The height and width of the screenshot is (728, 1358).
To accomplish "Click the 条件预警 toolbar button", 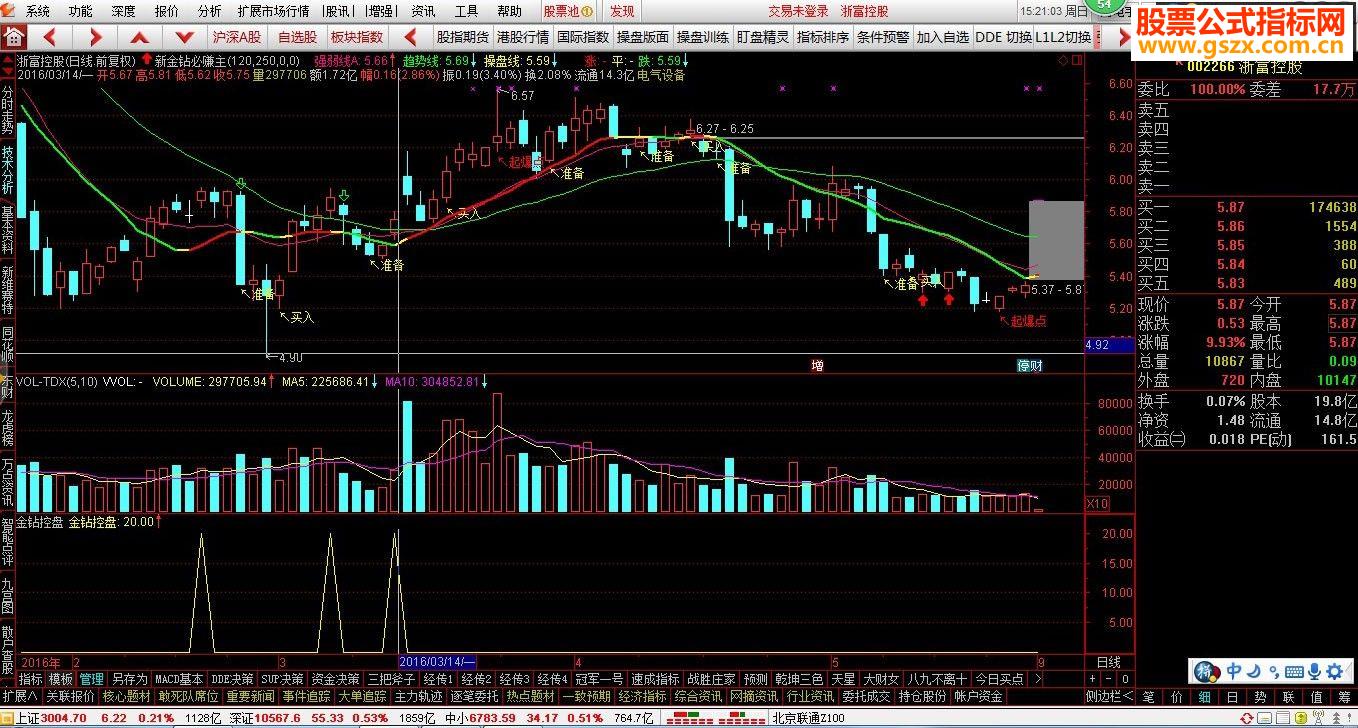I will [x=883, y=37].
